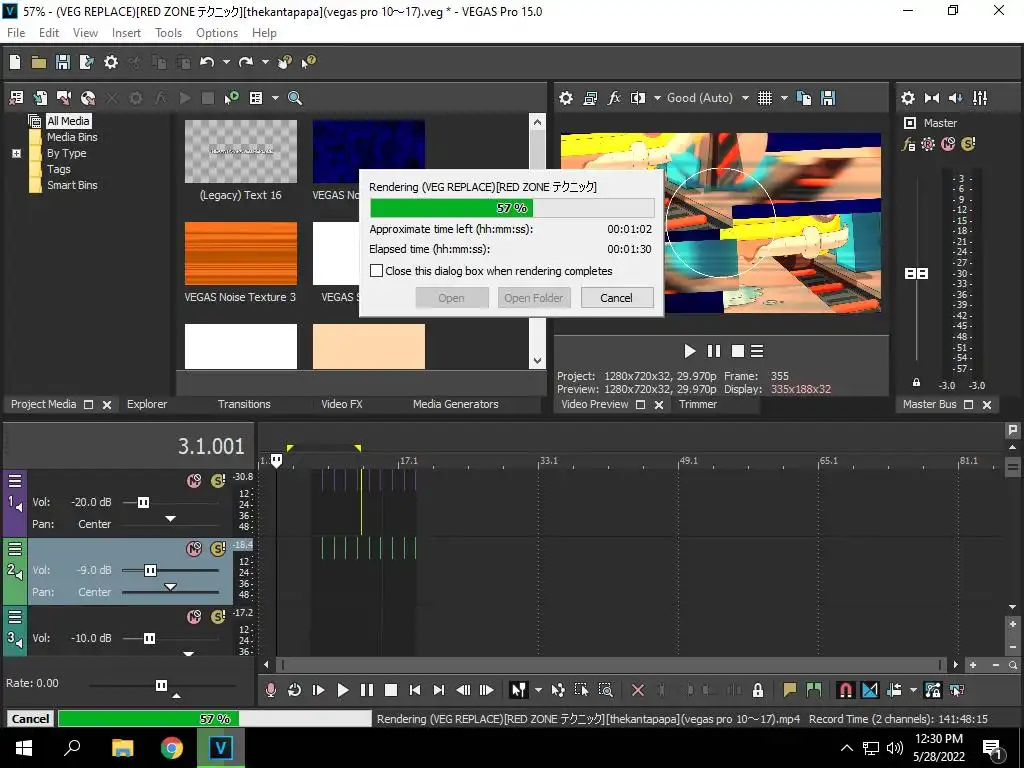Open Master FX icon
This screenshot has height=768, width=1024.
pos(908,144)
